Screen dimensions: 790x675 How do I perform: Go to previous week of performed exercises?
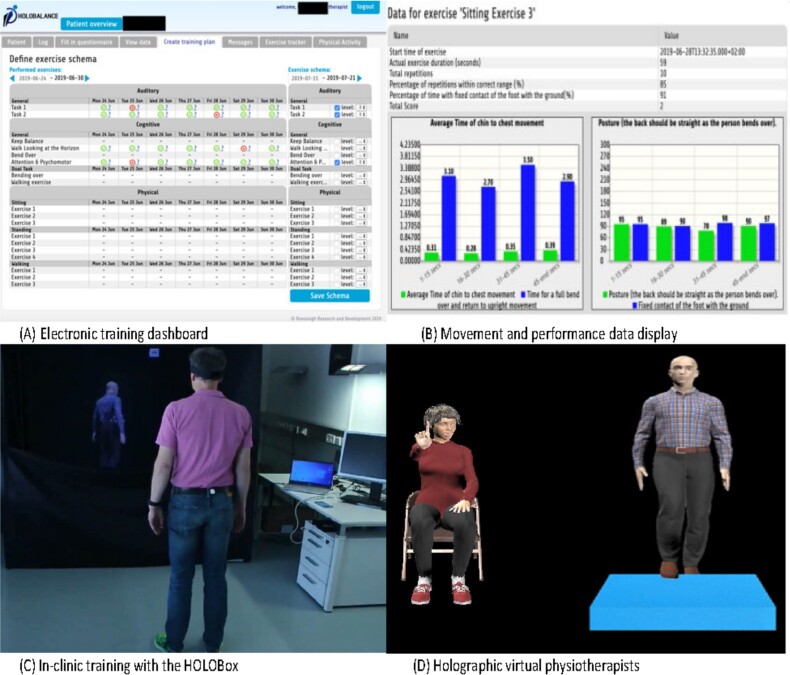(12, 78)
